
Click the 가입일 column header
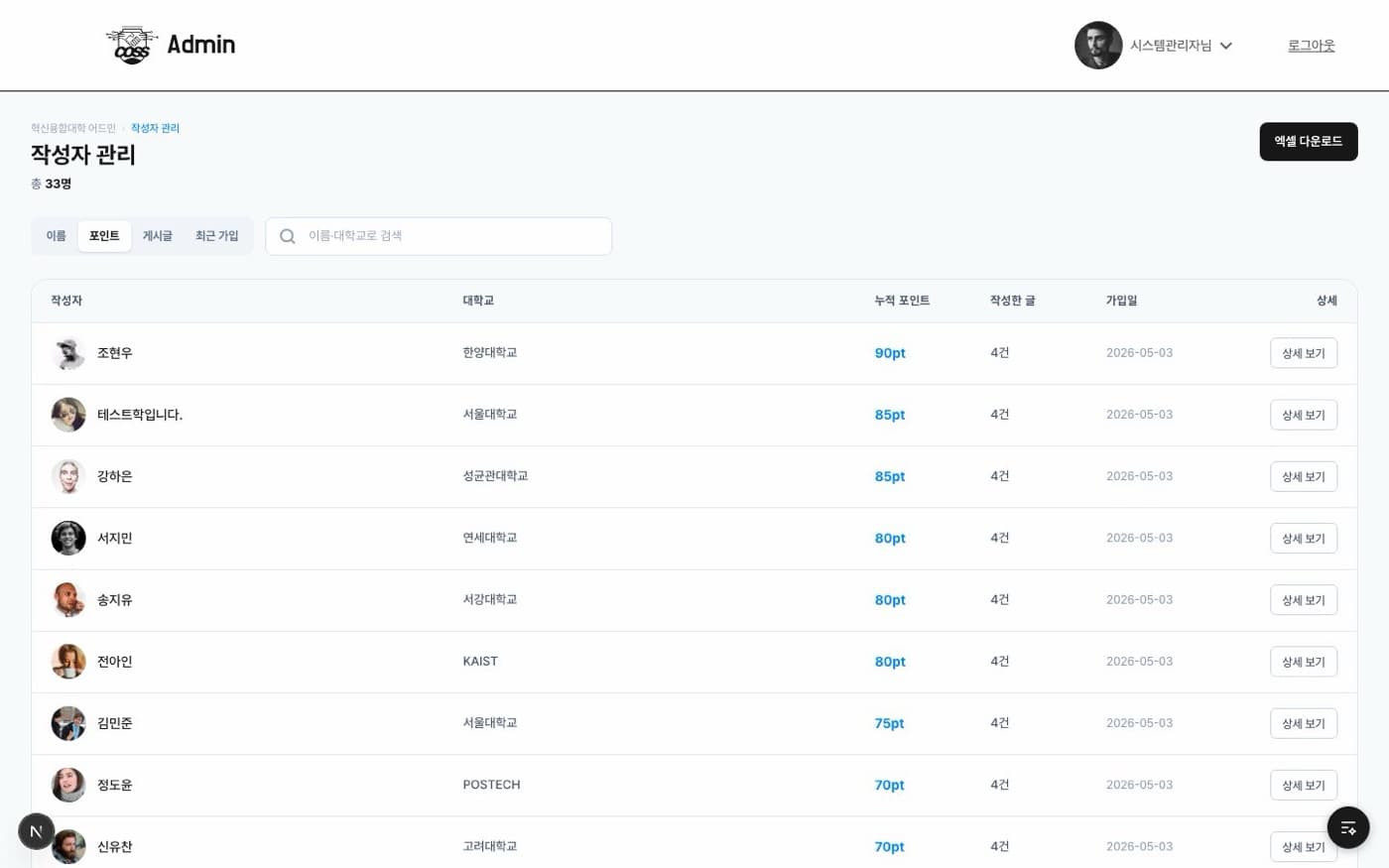(x=1122, y=301)
